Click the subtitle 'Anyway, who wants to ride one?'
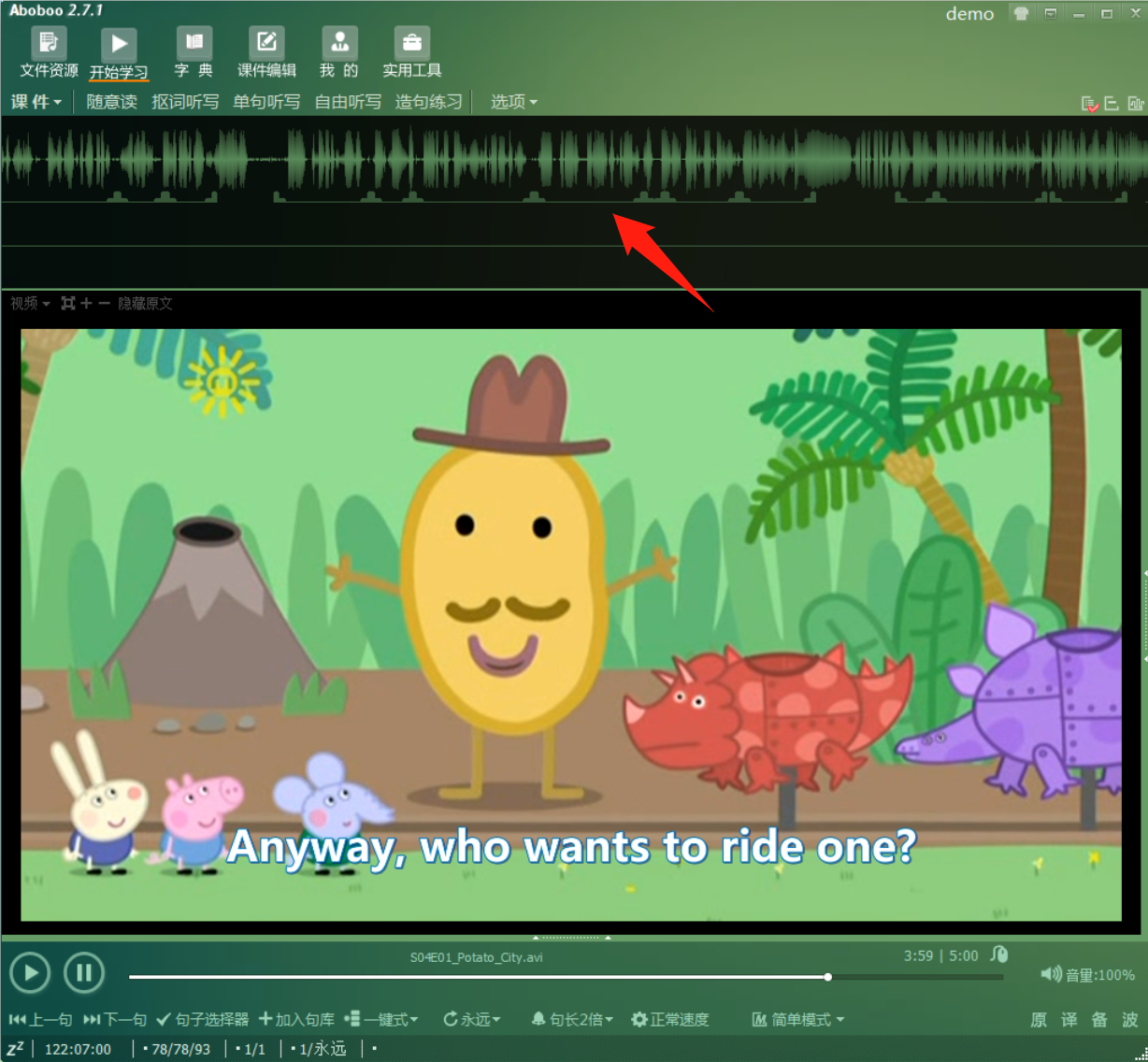The width and height of the screenshot is (1148, 1062). click(x=571, y=847)
